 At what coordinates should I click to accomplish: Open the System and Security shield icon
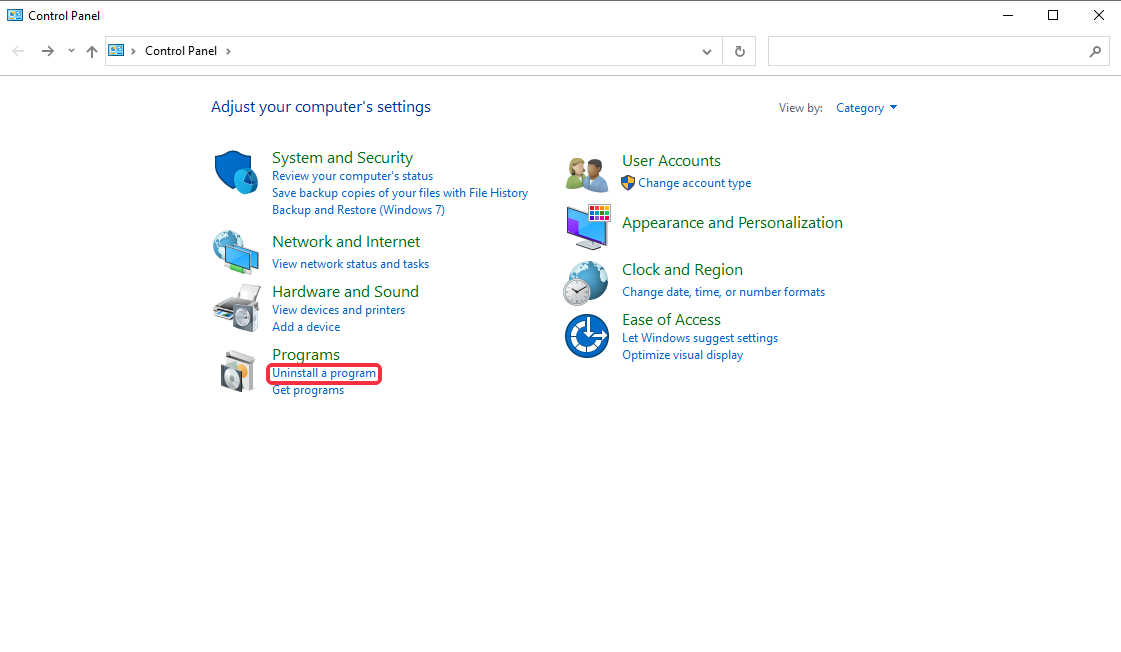click(236, 172)
